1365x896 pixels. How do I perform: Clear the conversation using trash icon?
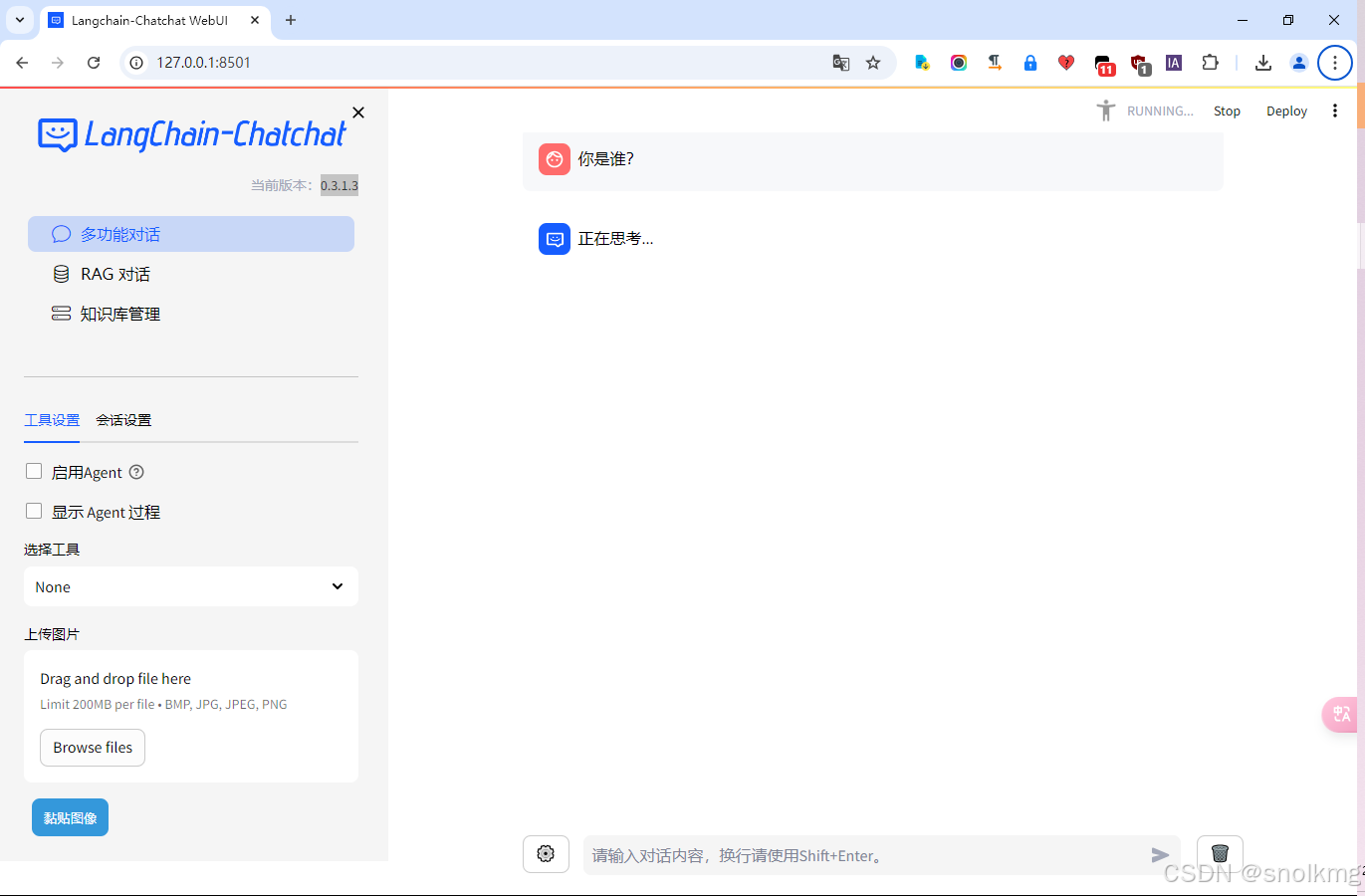pyautogui.click(x=1219, y=853)
